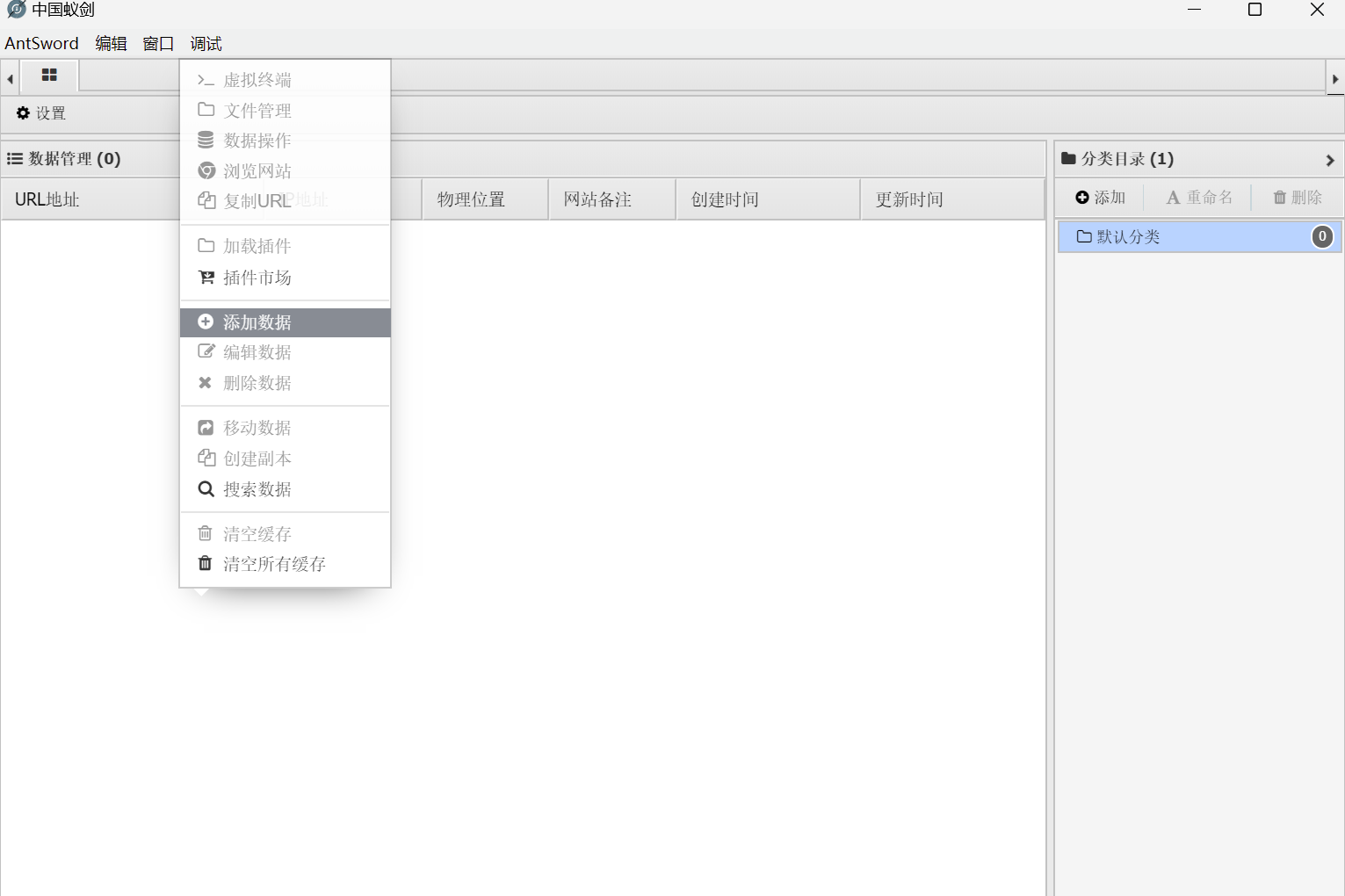This screenshot has height=896, width=1345.
Task: Click the 编辑数据 pencil icon
Action: pyautogui.click(x=206, y=351)
